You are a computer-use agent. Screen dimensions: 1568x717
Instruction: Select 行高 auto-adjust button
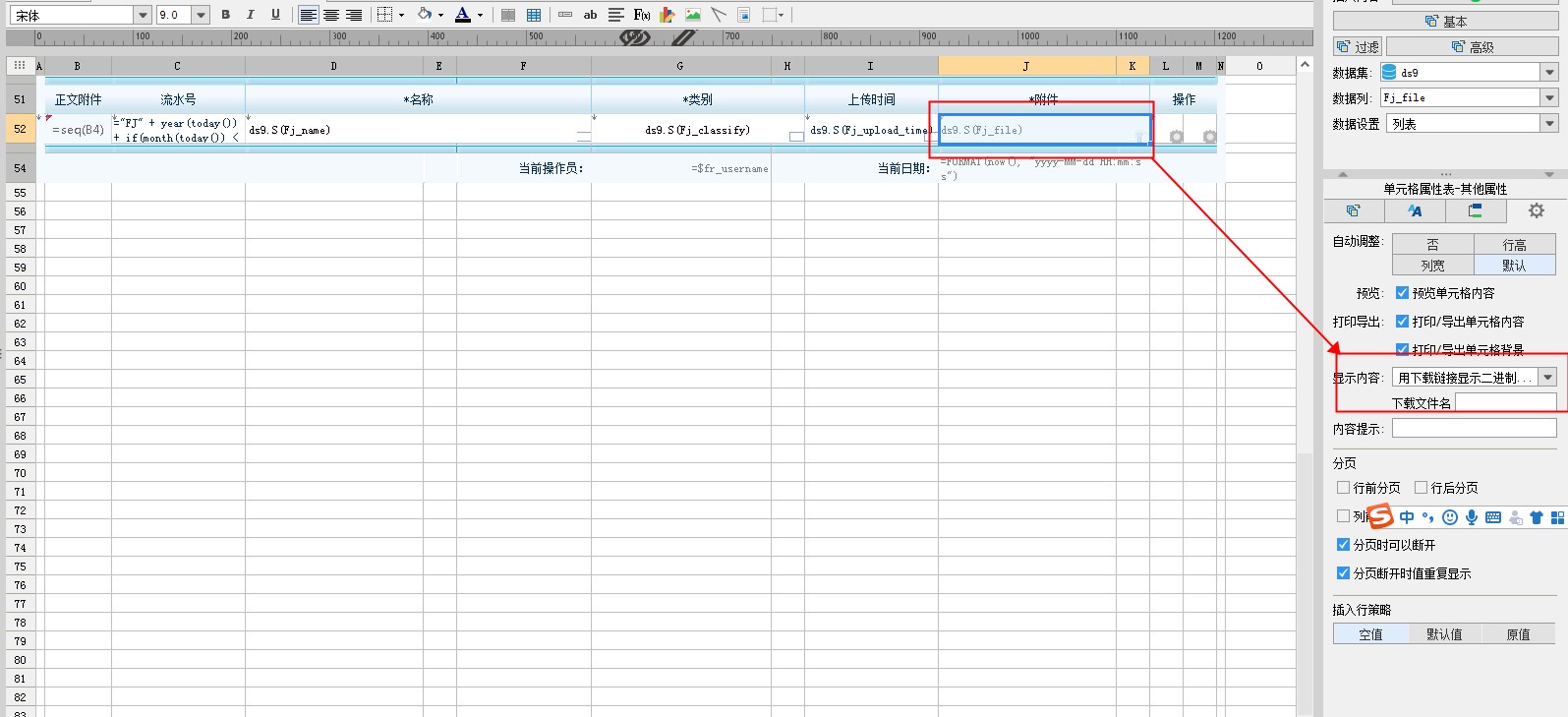coord(1514,245)
